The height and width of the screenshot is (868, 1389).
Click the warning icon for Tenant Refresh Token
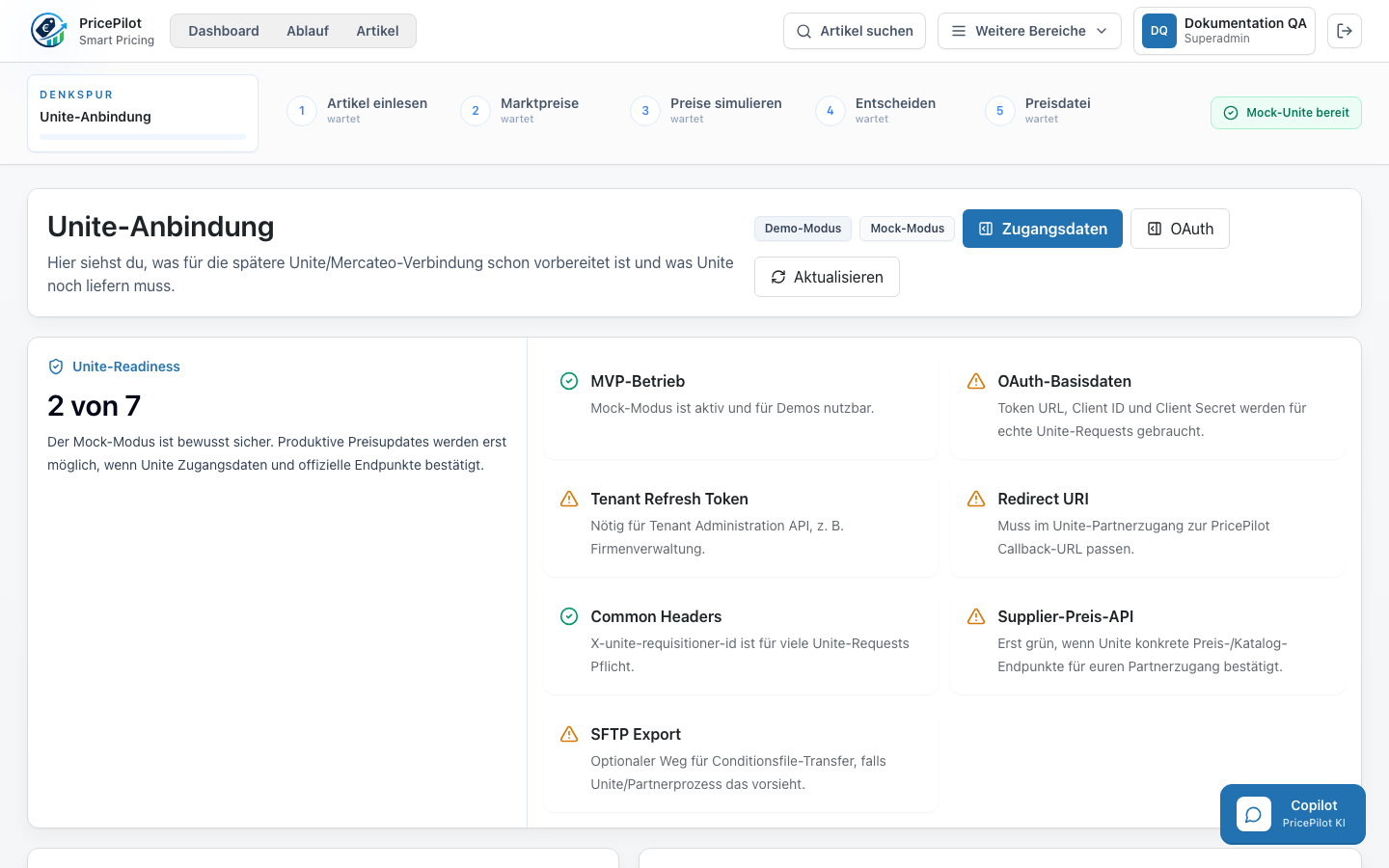coord(569,499)
